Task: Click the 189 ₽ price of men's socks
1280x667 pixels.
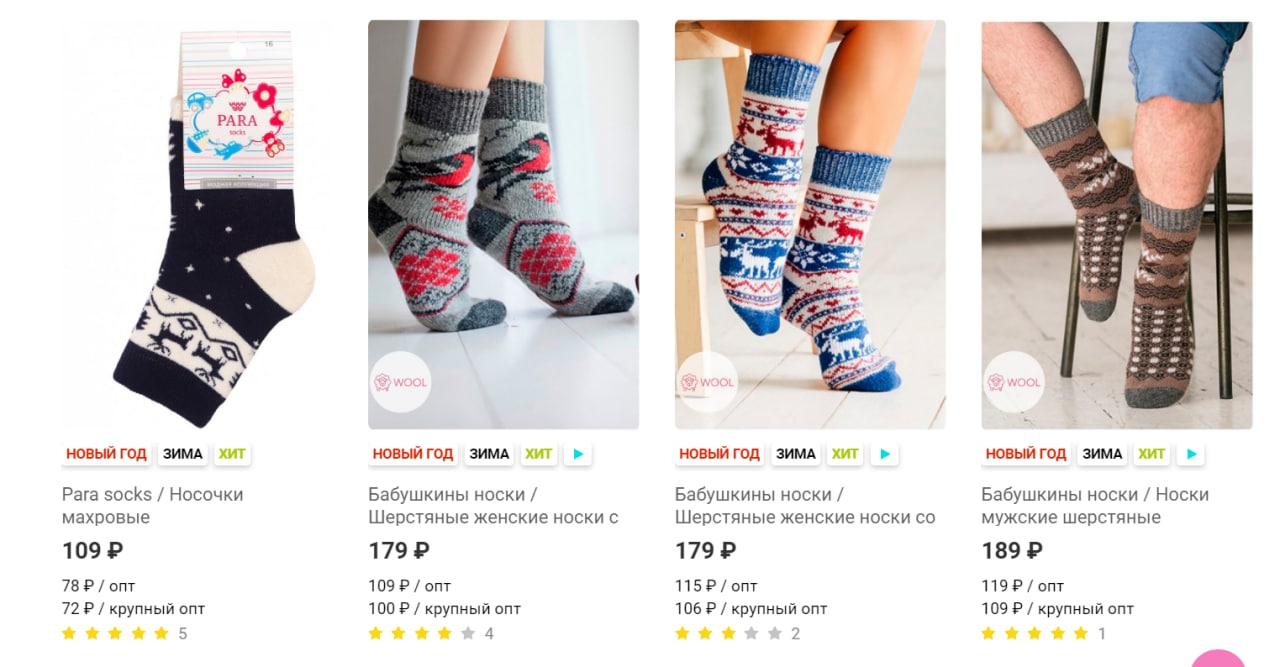Action: coord(1012,551)
